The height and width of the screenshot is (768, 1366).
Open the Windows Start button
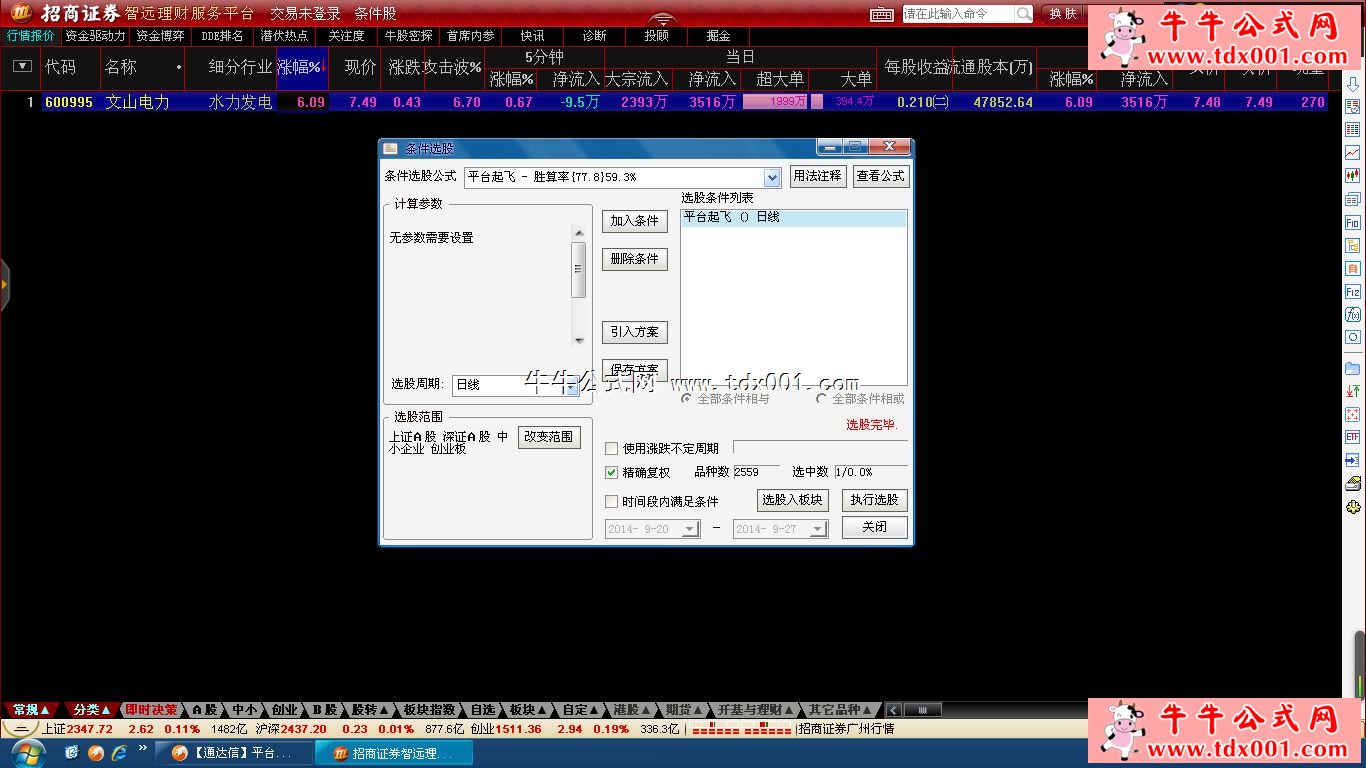(27, 753)
